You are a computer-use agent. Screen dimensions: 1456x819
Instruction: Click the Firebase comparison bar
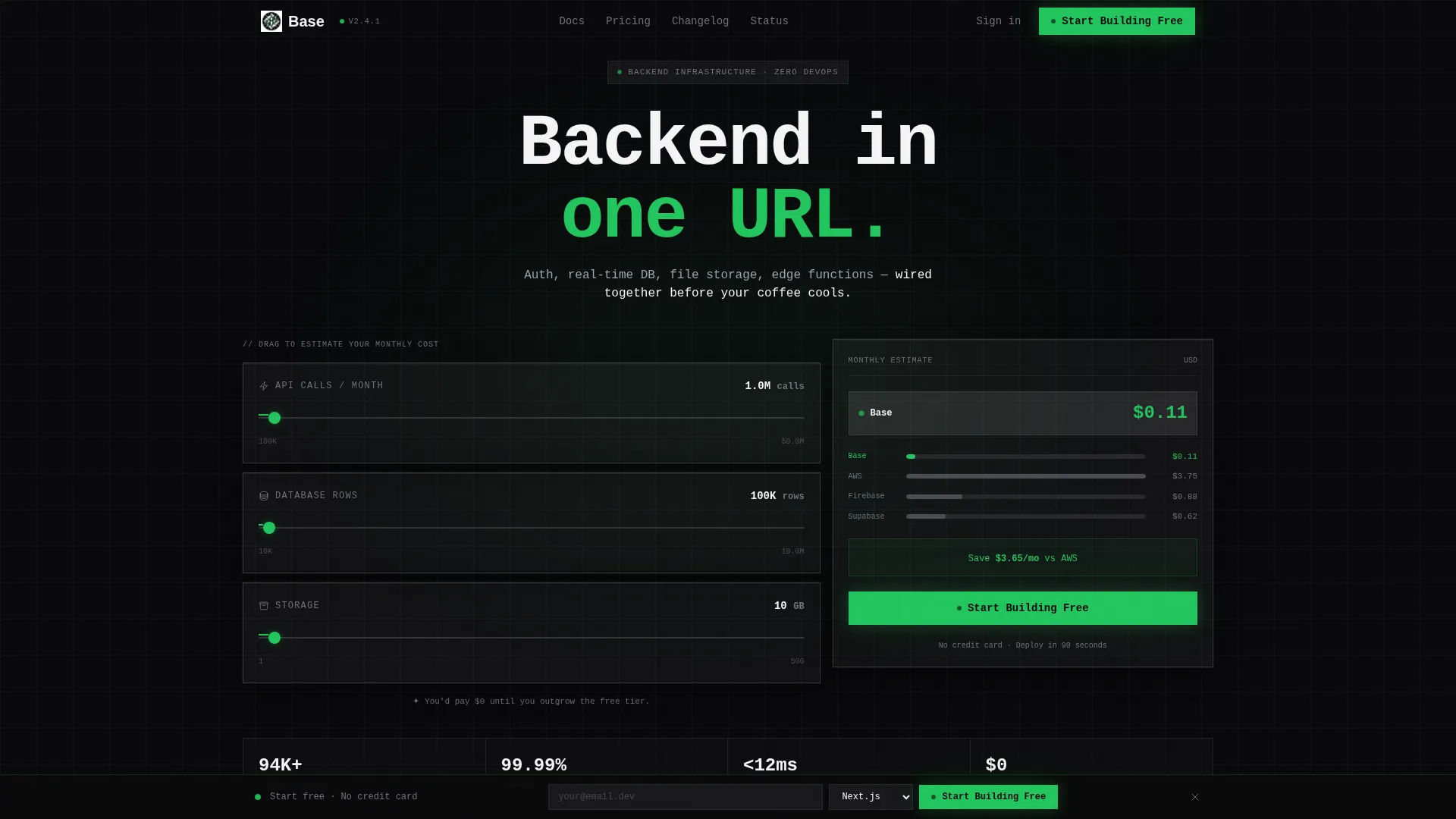1025,497
